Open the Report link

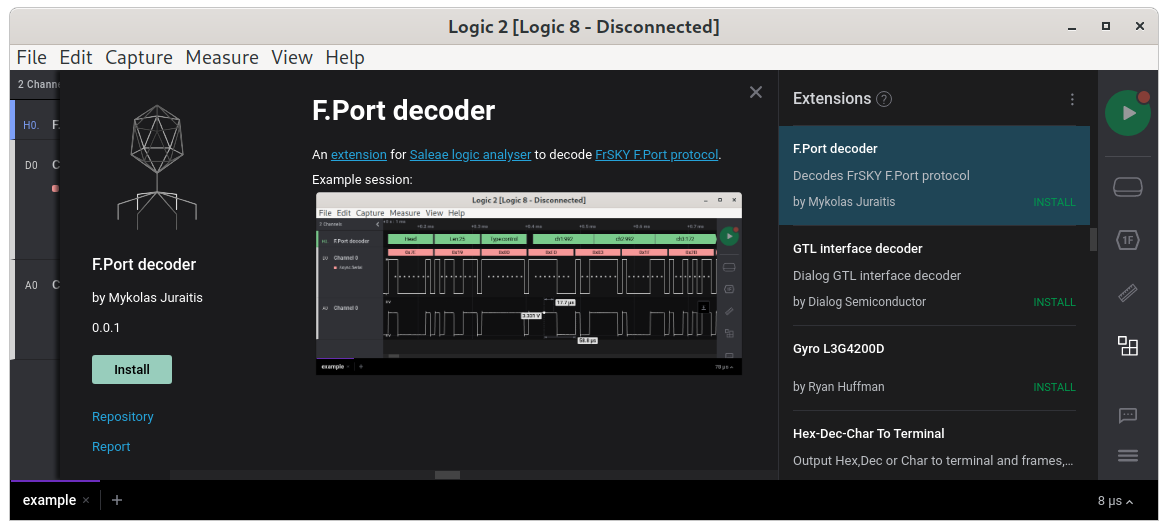[111, 447]
